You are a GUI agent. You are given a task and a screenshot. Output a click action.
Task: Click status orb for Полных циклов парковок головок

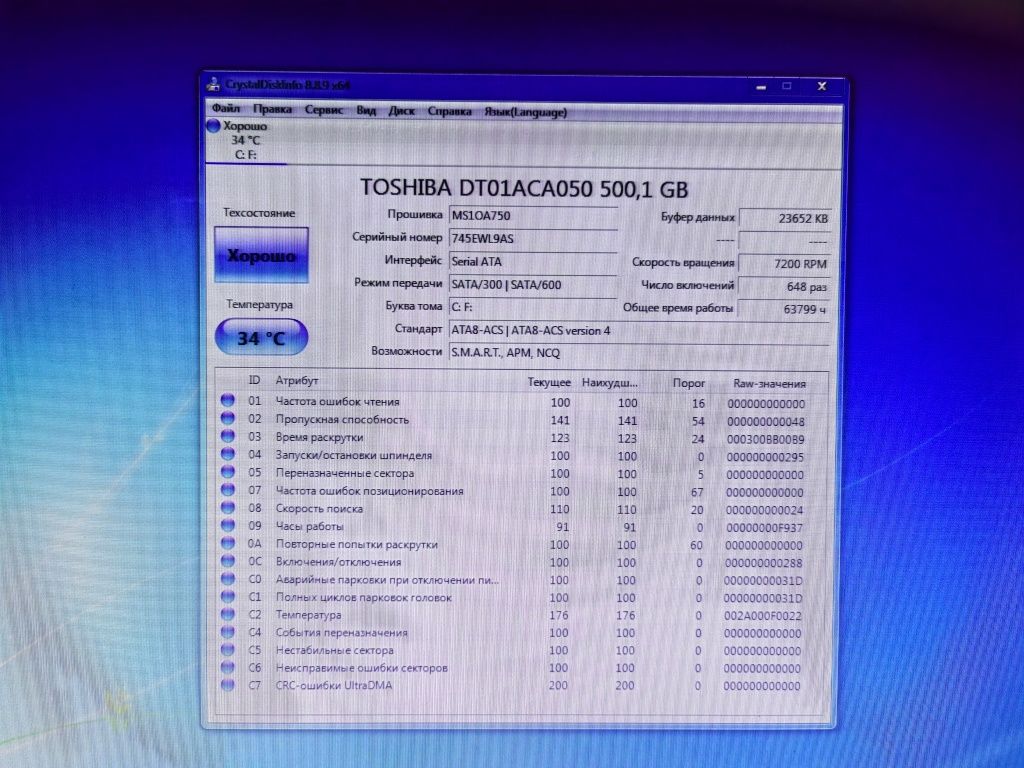coord(228,596)
